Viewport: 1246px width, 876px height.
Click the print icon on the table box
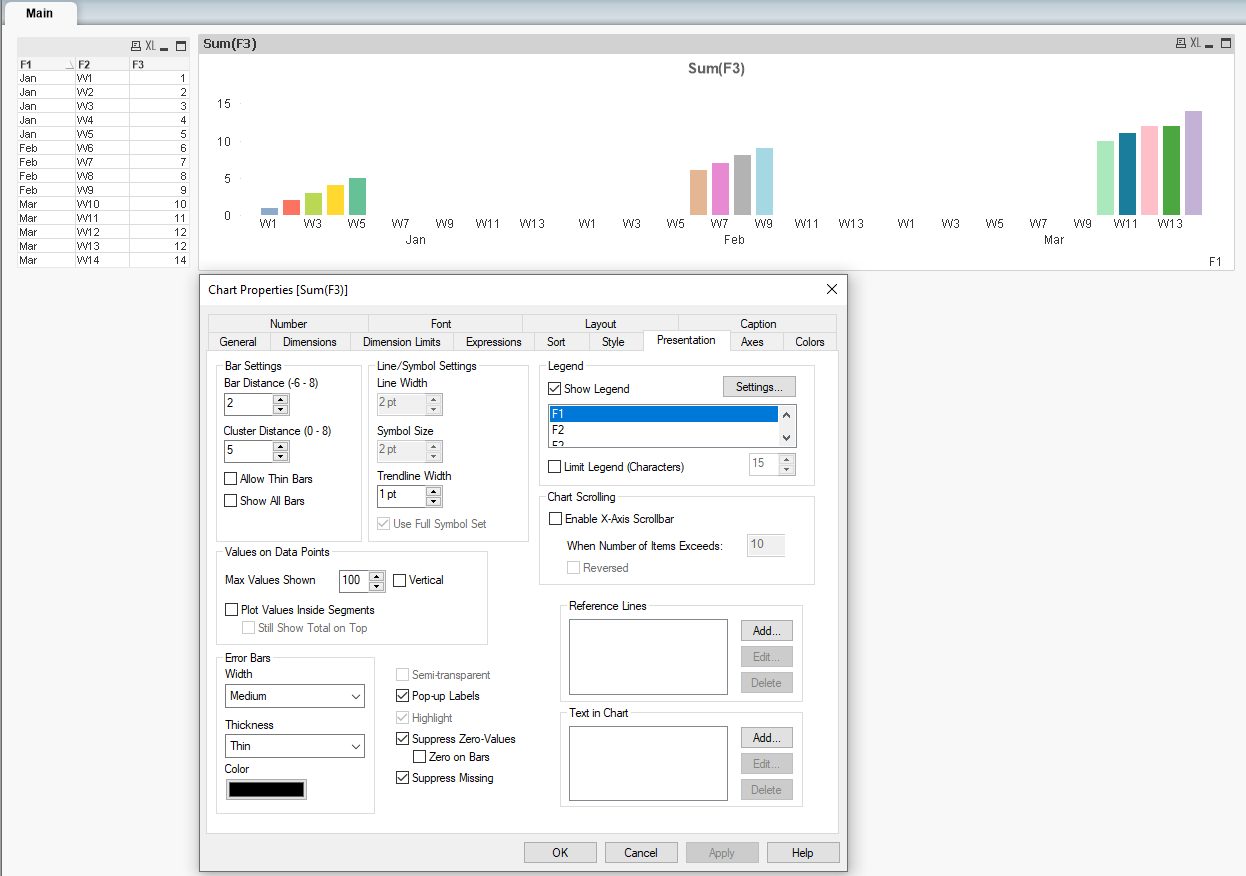coord(136,46)
